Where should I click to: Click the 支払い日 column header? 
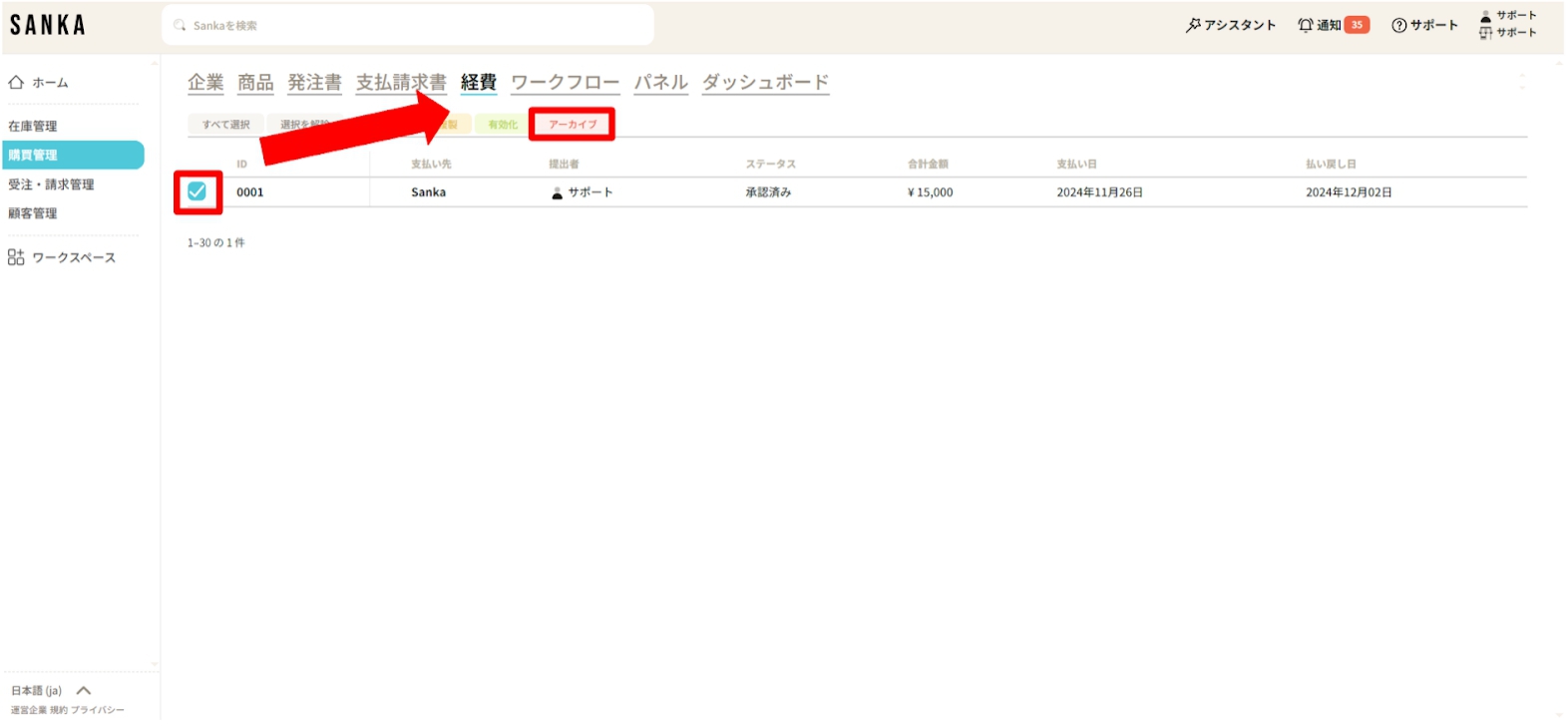point(1077,165)
